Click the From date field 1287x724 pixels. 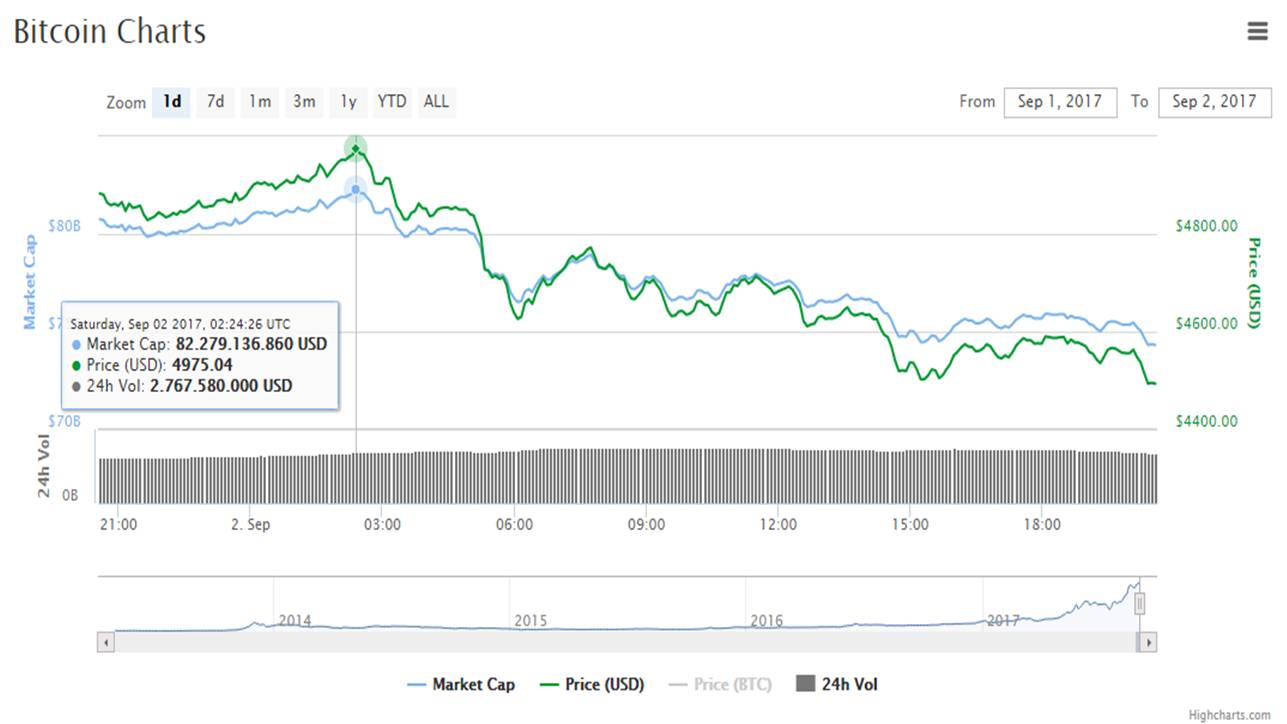pyautogui.click(x=1060, y=102)
